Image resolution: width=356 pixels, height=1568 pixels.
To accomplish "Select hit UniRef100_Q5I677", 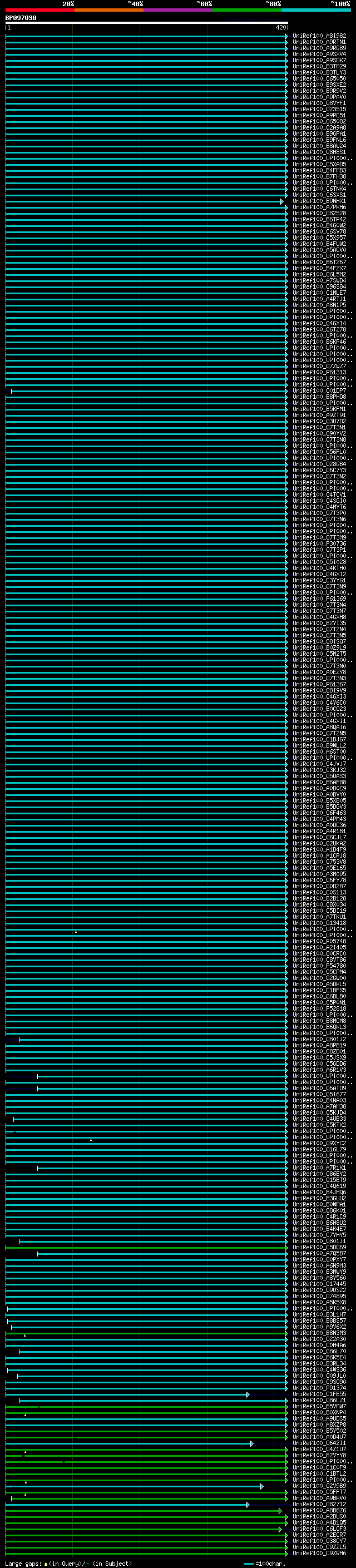I will [319, 1095].
